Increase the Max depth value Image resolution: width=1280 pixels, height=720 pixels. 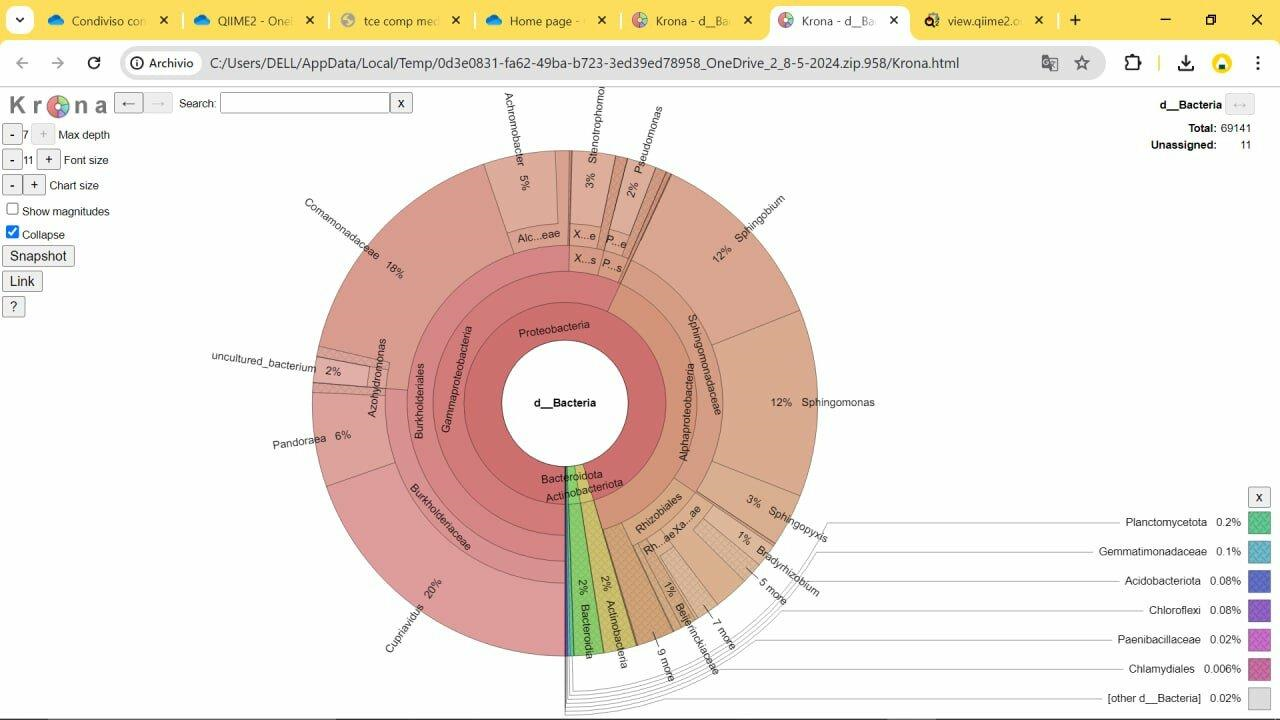pyautogui.click(x=43, y=134)
